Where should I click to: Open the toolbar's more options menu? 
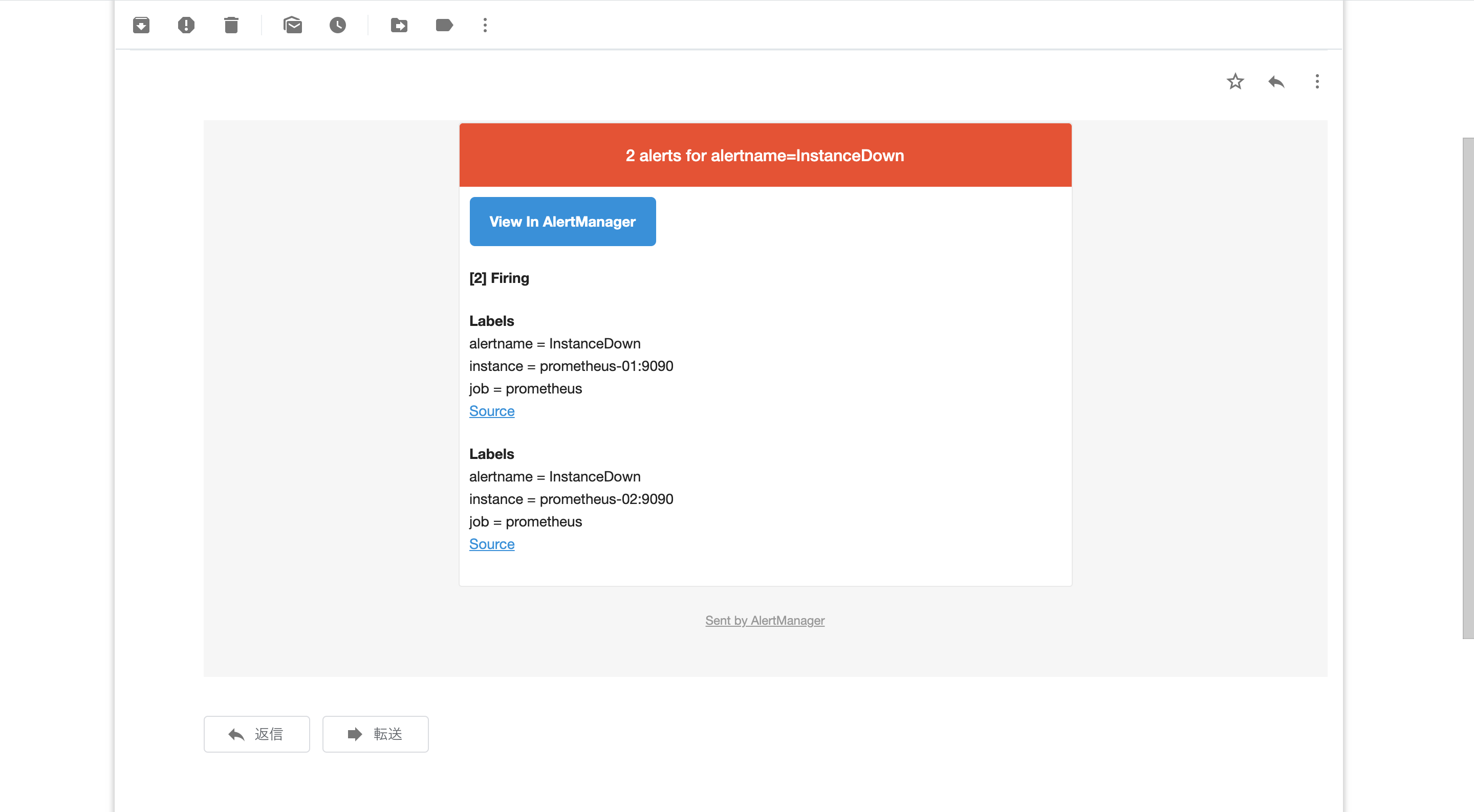[485, 25]
